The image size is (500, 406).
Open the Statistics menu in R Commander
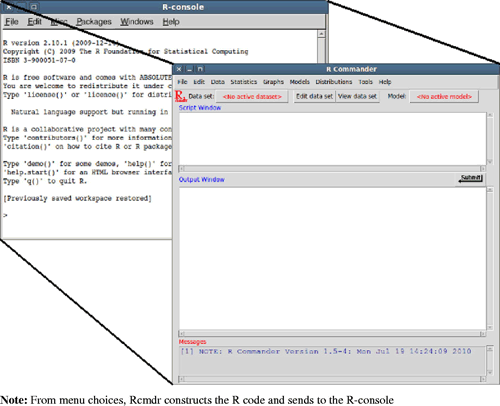click(x=244, y=82)
